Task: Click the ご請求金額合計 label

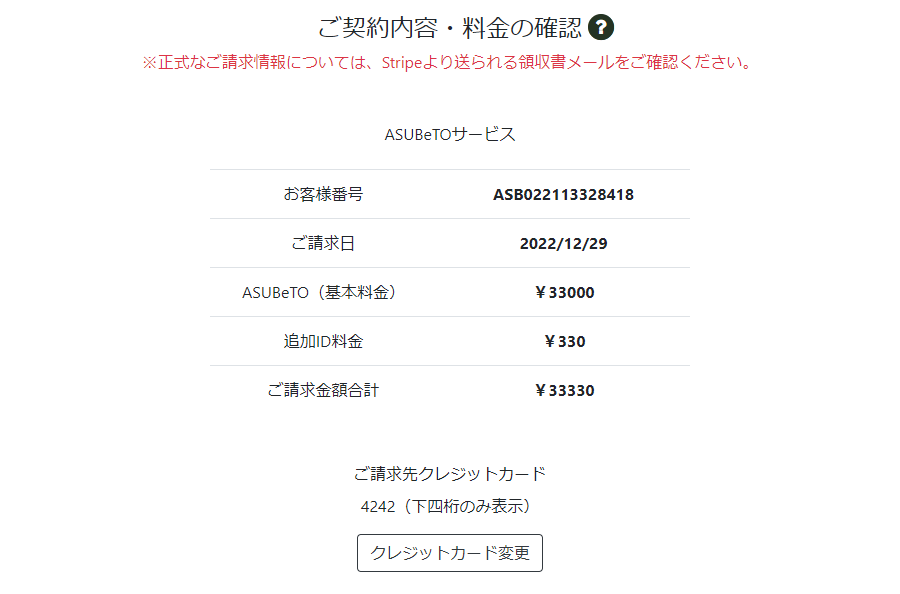Action: pyautogui.click(x=323, y=391)
